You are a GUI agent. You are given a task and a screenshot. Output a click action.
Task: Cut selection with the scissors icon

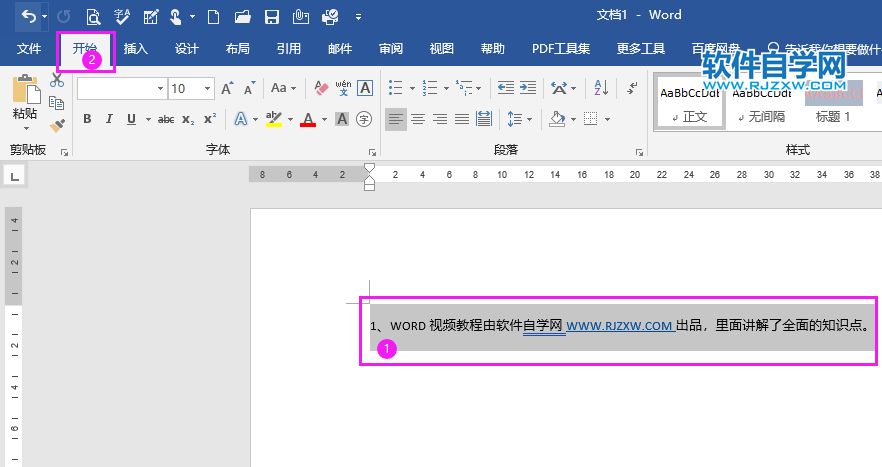click(x=57, y=80)
